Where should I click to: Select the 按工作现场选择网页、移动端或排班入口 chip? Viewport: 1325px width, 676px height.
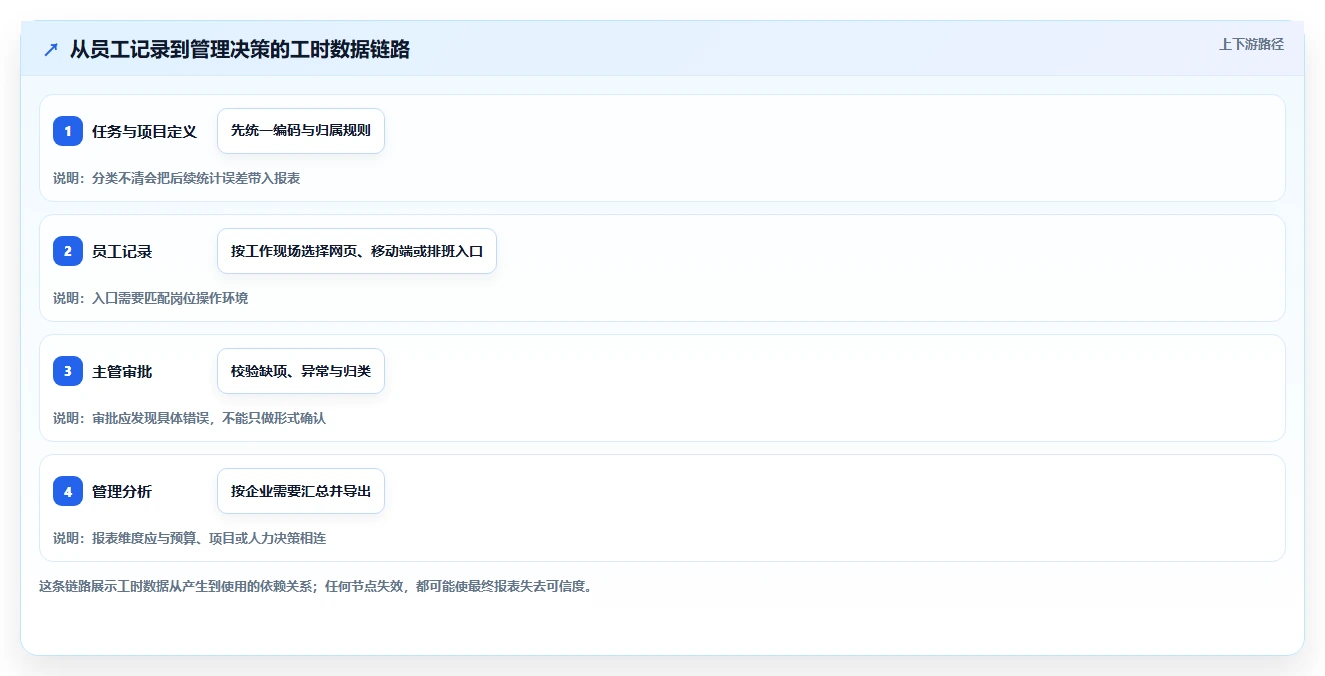[357, 251]
